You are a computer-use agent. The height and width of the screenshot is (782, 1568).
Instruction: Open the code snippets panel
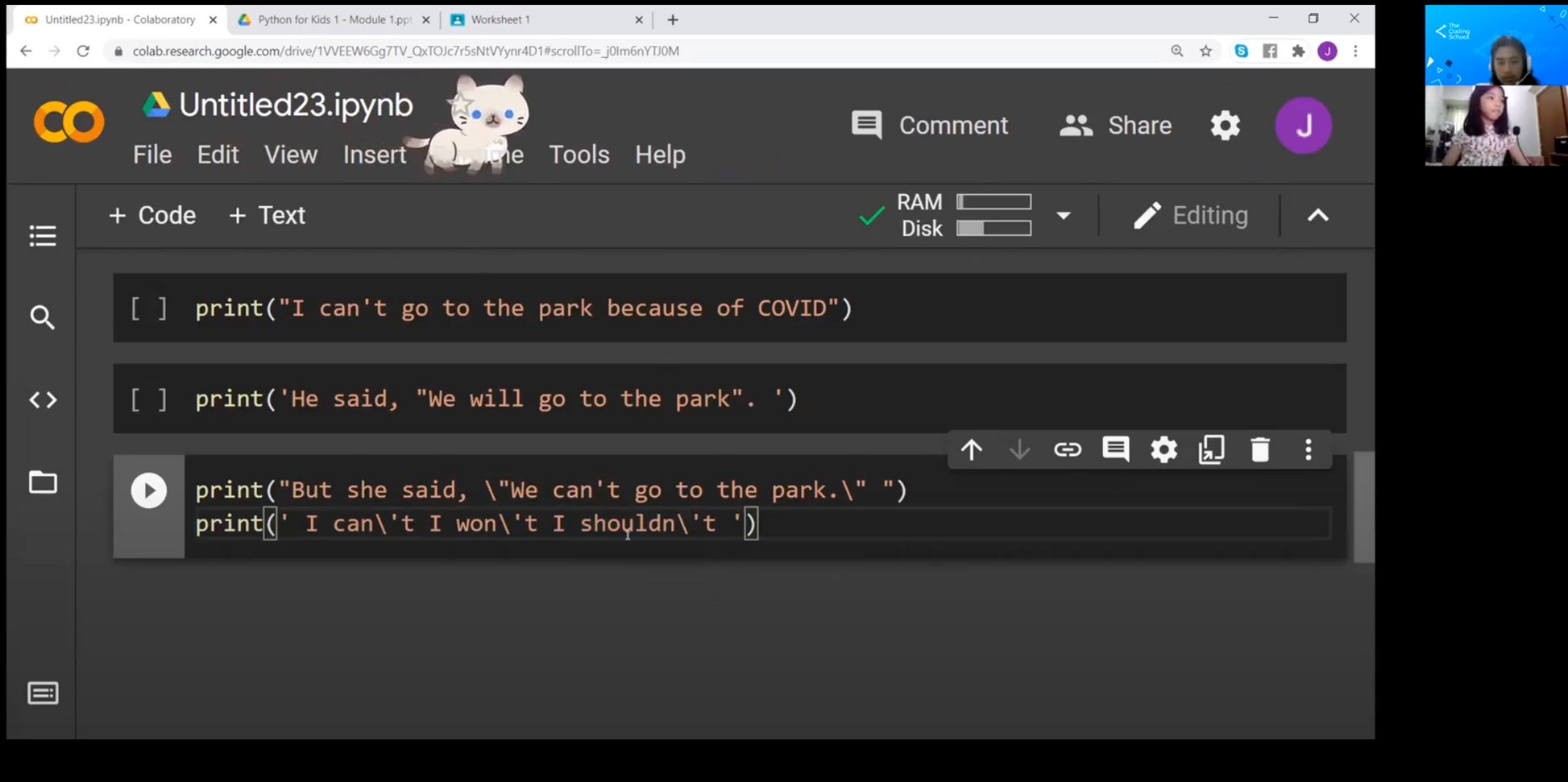(x=43, y=400)
